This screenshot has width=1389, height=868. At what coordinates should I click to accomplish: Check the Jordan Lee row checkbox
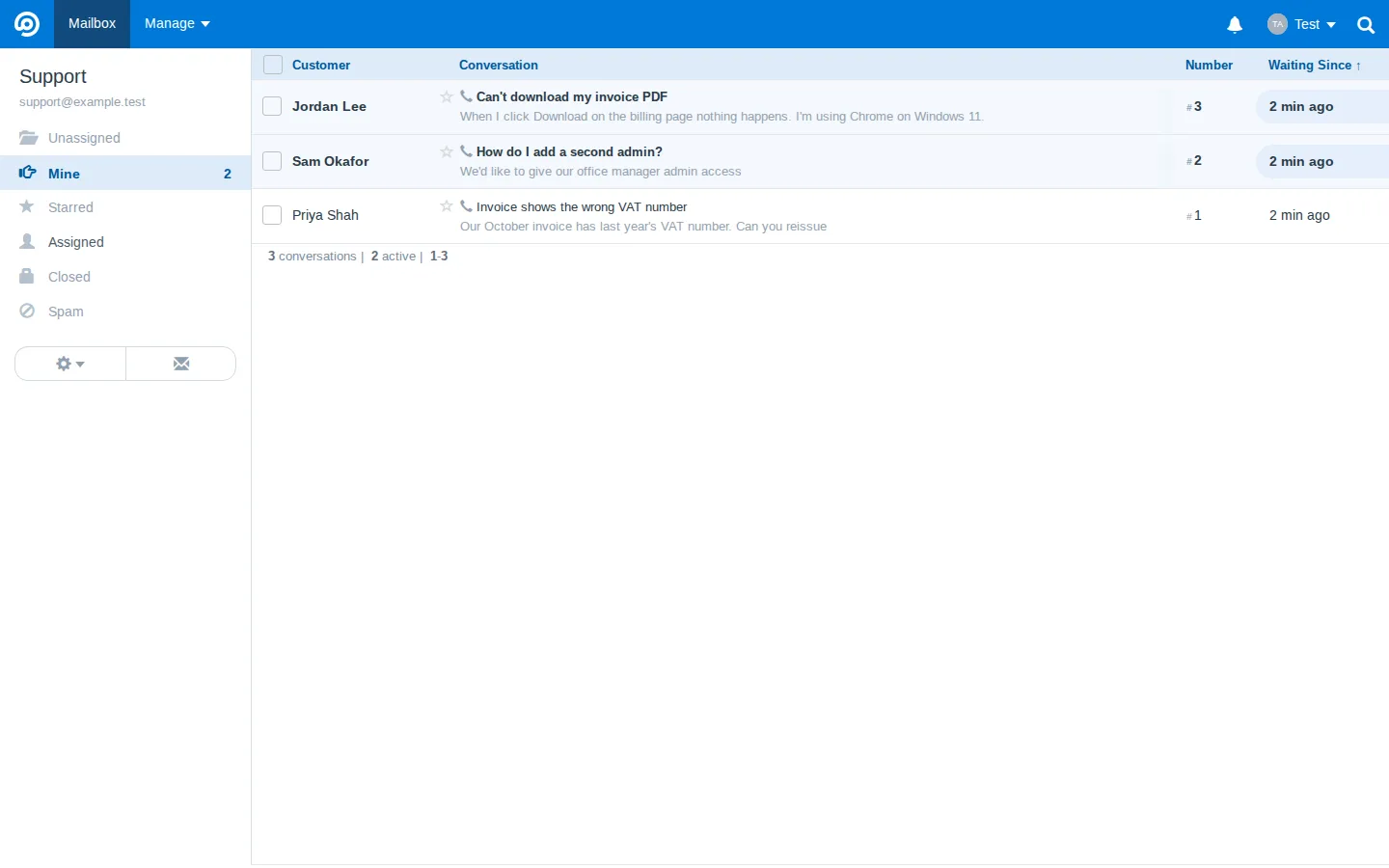(272, 106)
